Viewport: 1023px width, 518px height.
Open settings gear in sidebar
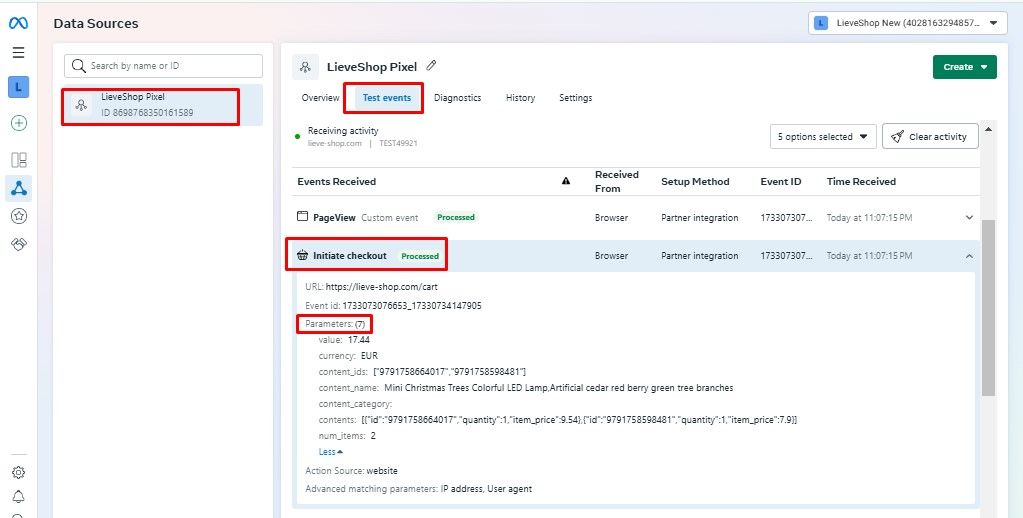18,472
